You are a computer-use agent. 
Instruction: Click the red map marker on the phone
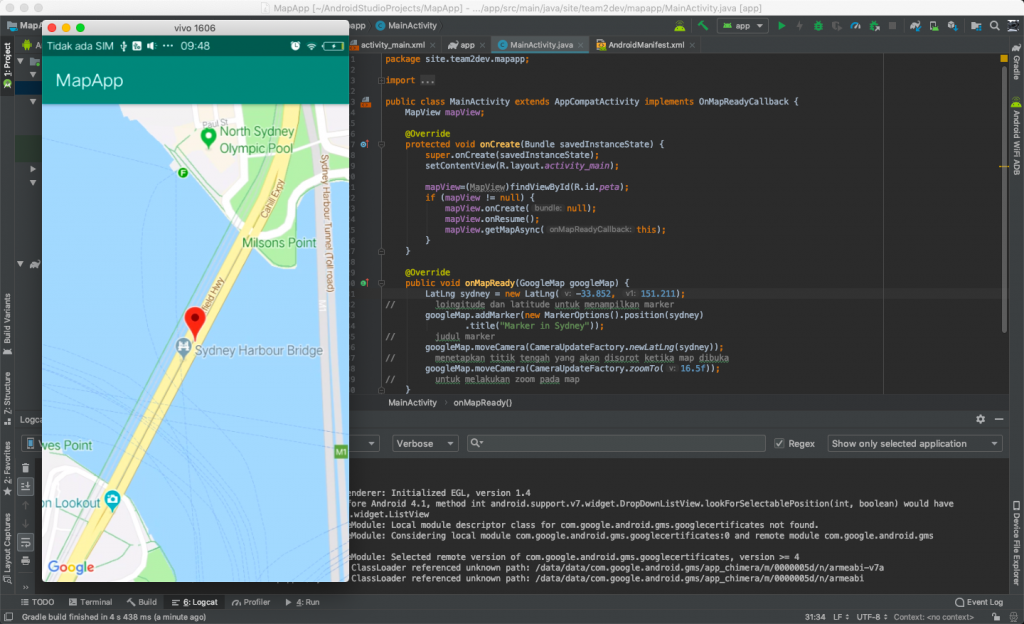195,323
